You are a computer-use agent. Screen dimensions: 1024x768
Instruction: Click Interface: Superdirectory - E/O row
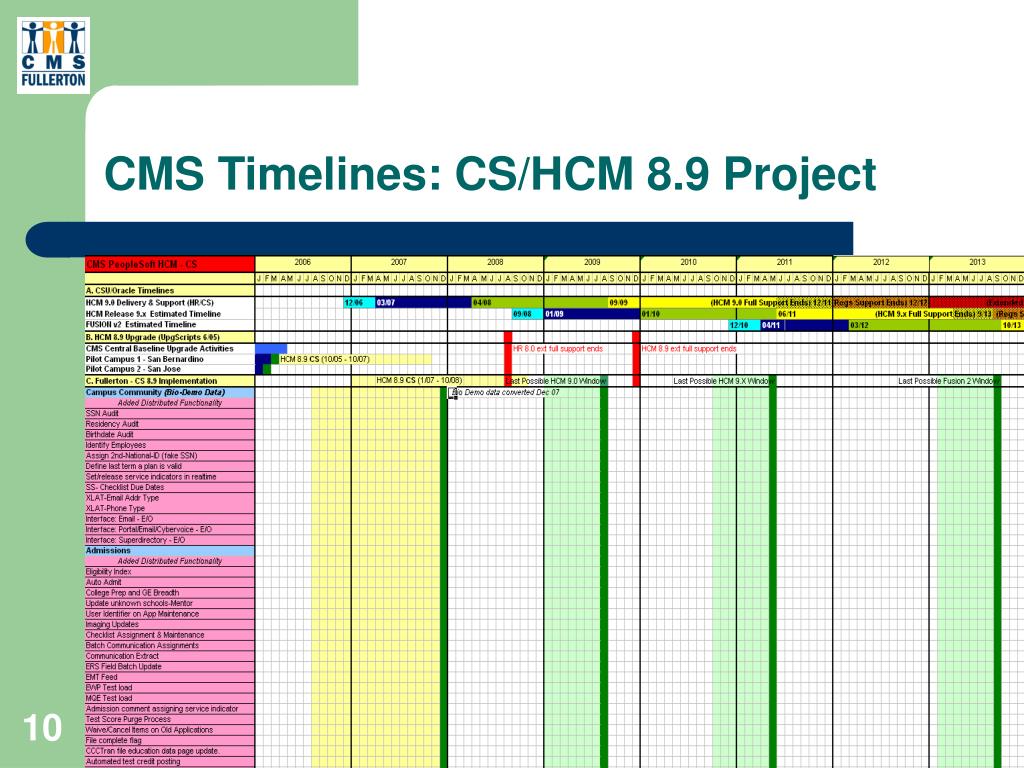(x=170, y=540)
